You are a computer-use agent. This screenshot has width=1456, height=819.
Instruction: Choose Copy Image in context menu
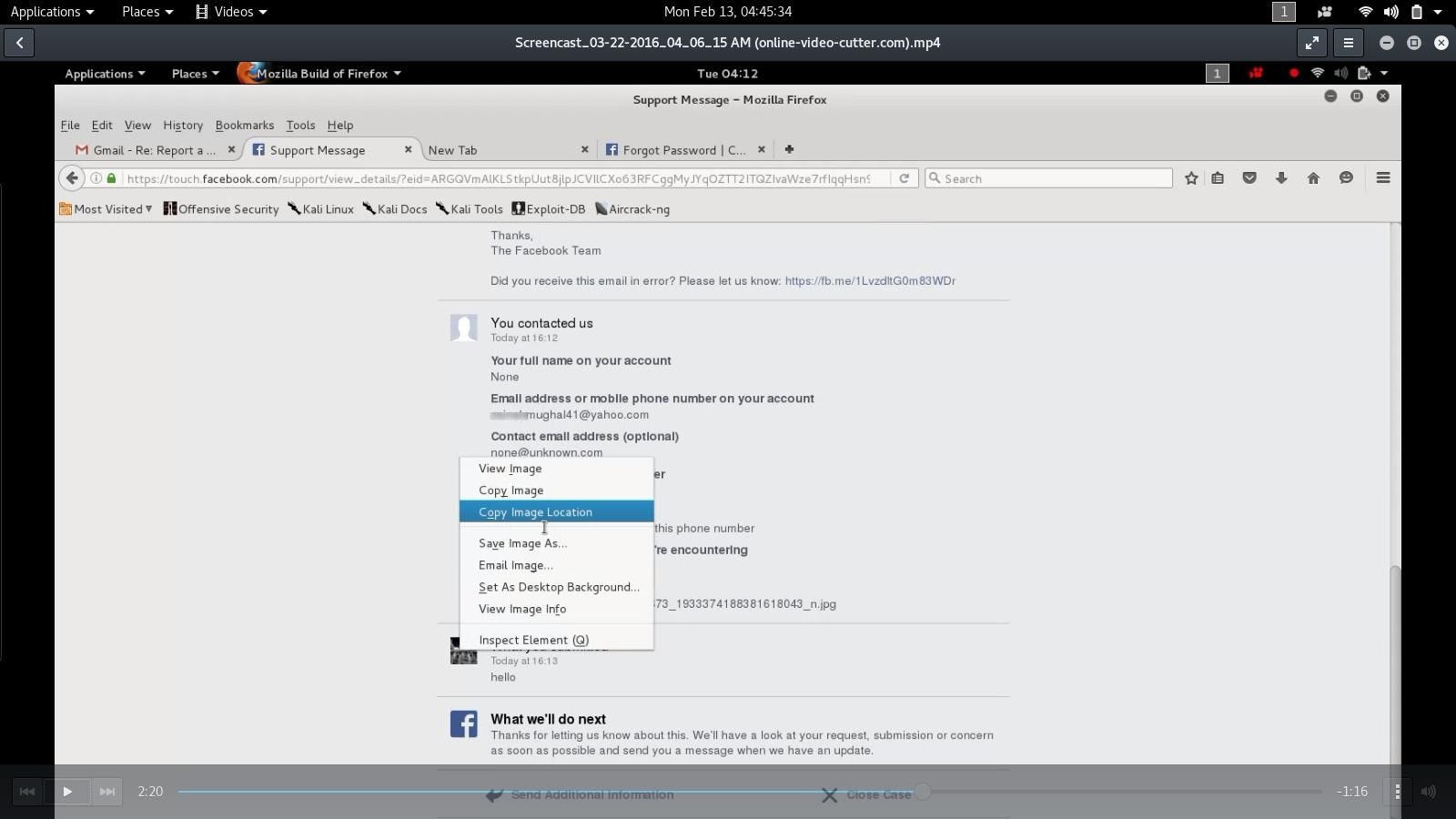[x=556, y=490]
